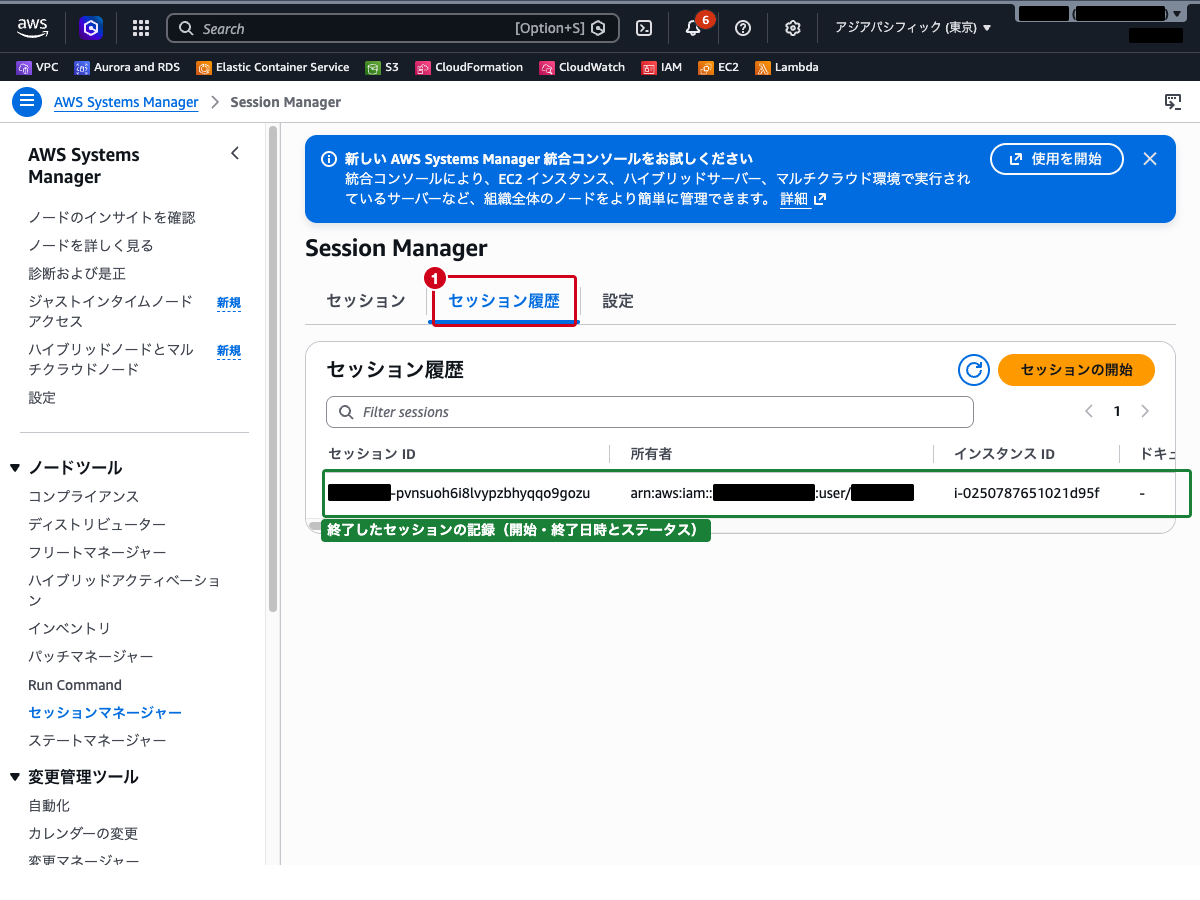Open ハイブリッドアクティベーション in sidebar
This screenshot has width=1200, height=900.
point(125,590)
